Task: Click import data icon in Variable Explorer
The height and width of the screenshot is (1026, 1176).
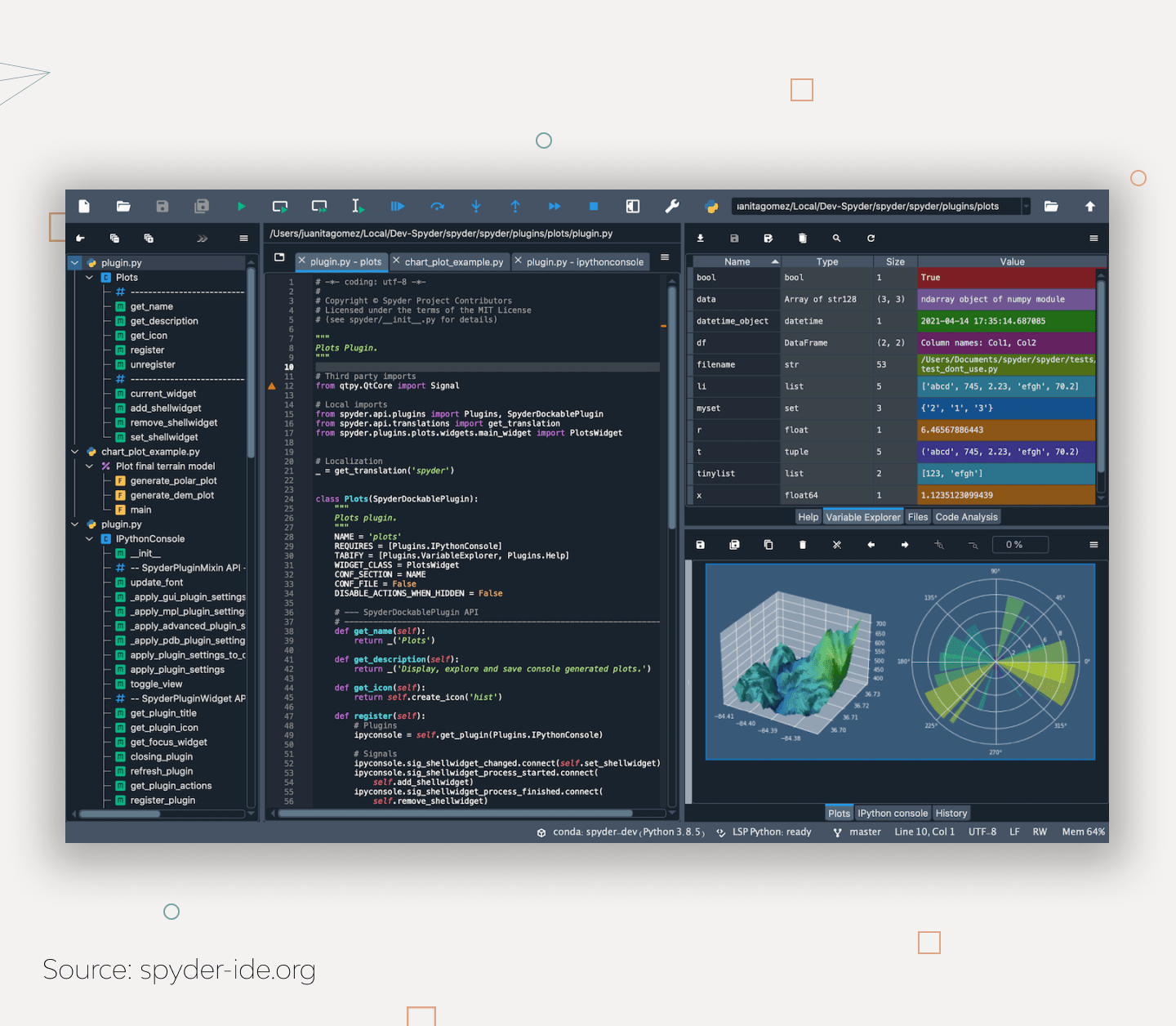Action: tap(700, 239)
